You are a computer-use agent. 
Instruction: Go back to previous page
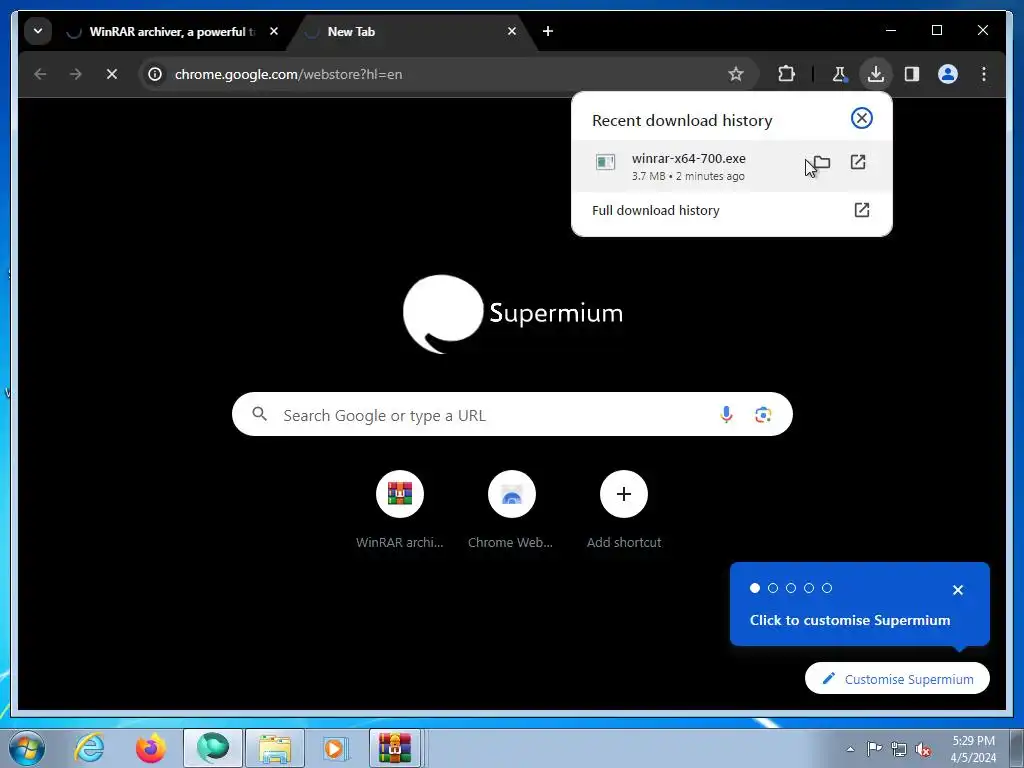pos(40,74)
